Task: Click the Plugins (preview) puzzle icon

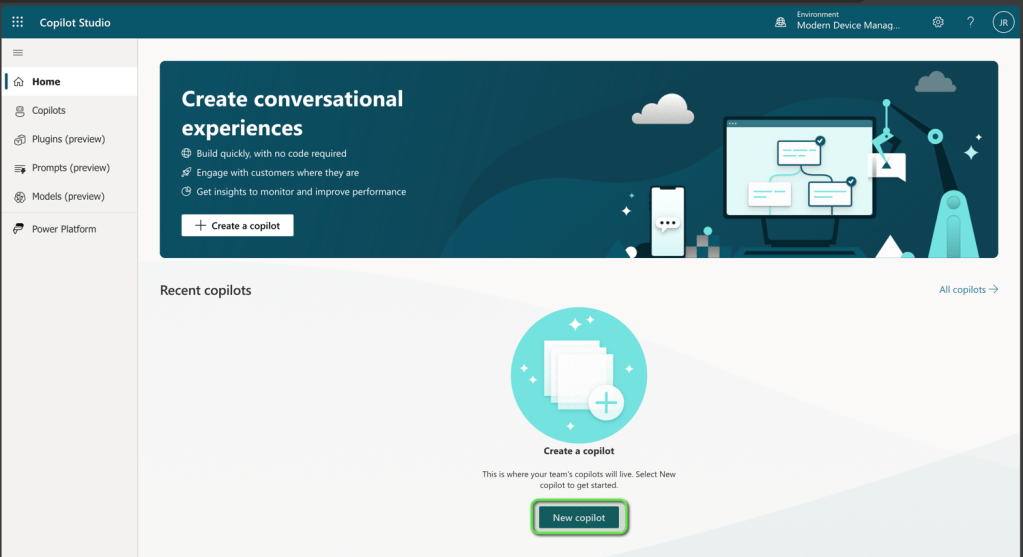Action: (x=18, y=139)
